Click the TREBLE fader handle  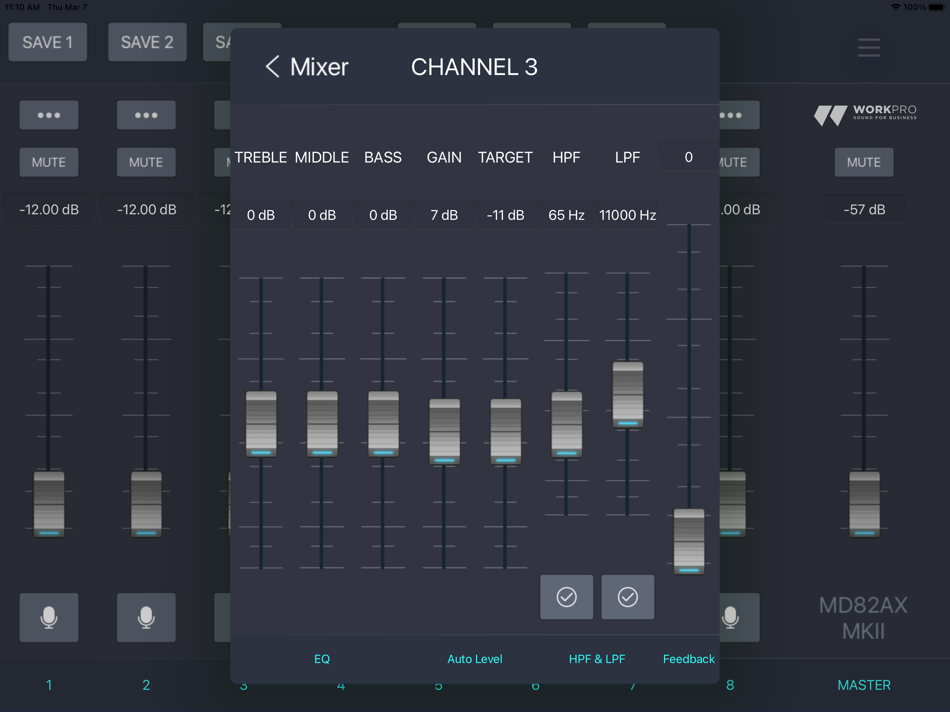point(261,424)
